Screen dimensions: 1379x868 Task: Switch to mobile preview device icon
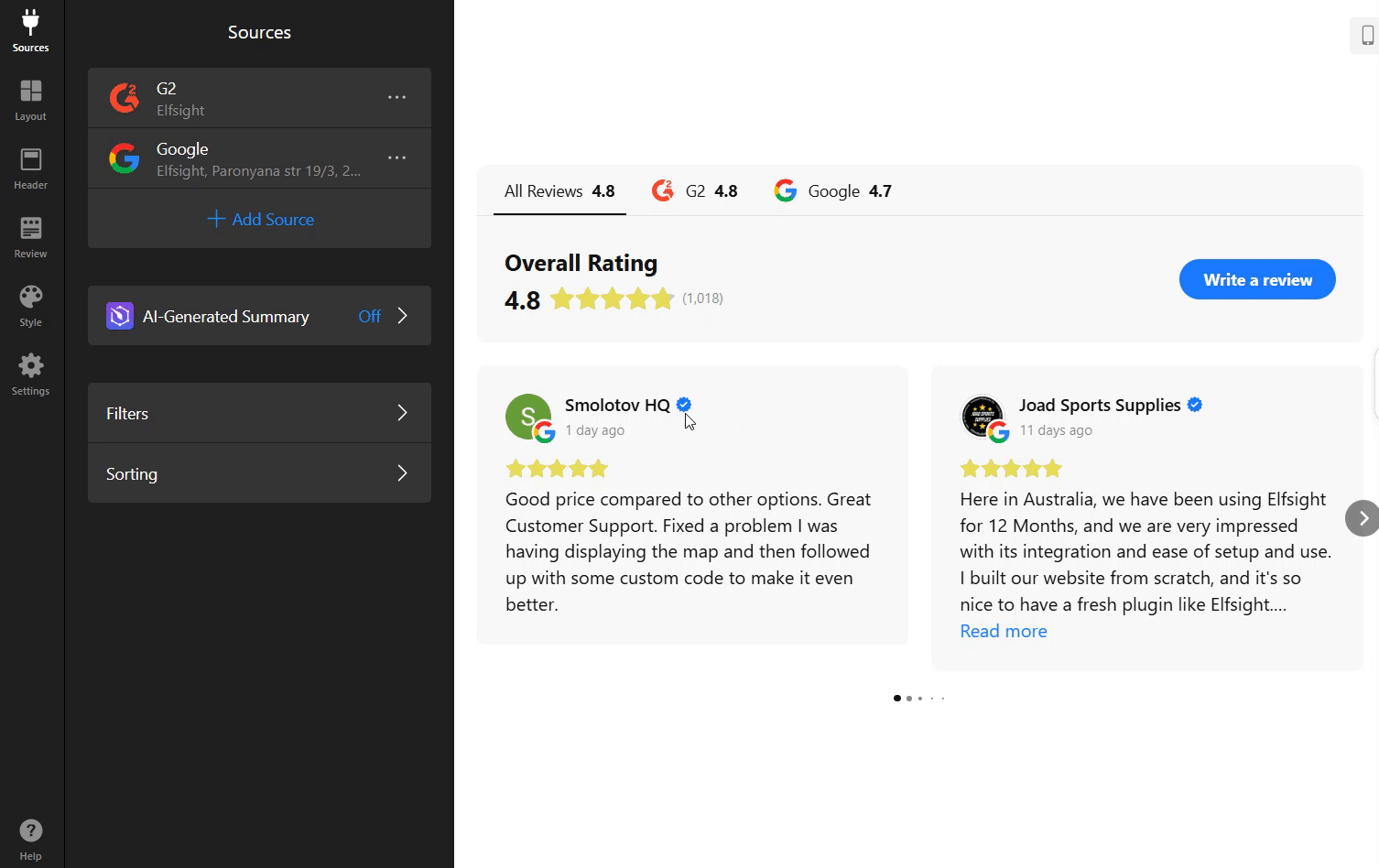click(1366, 36)
